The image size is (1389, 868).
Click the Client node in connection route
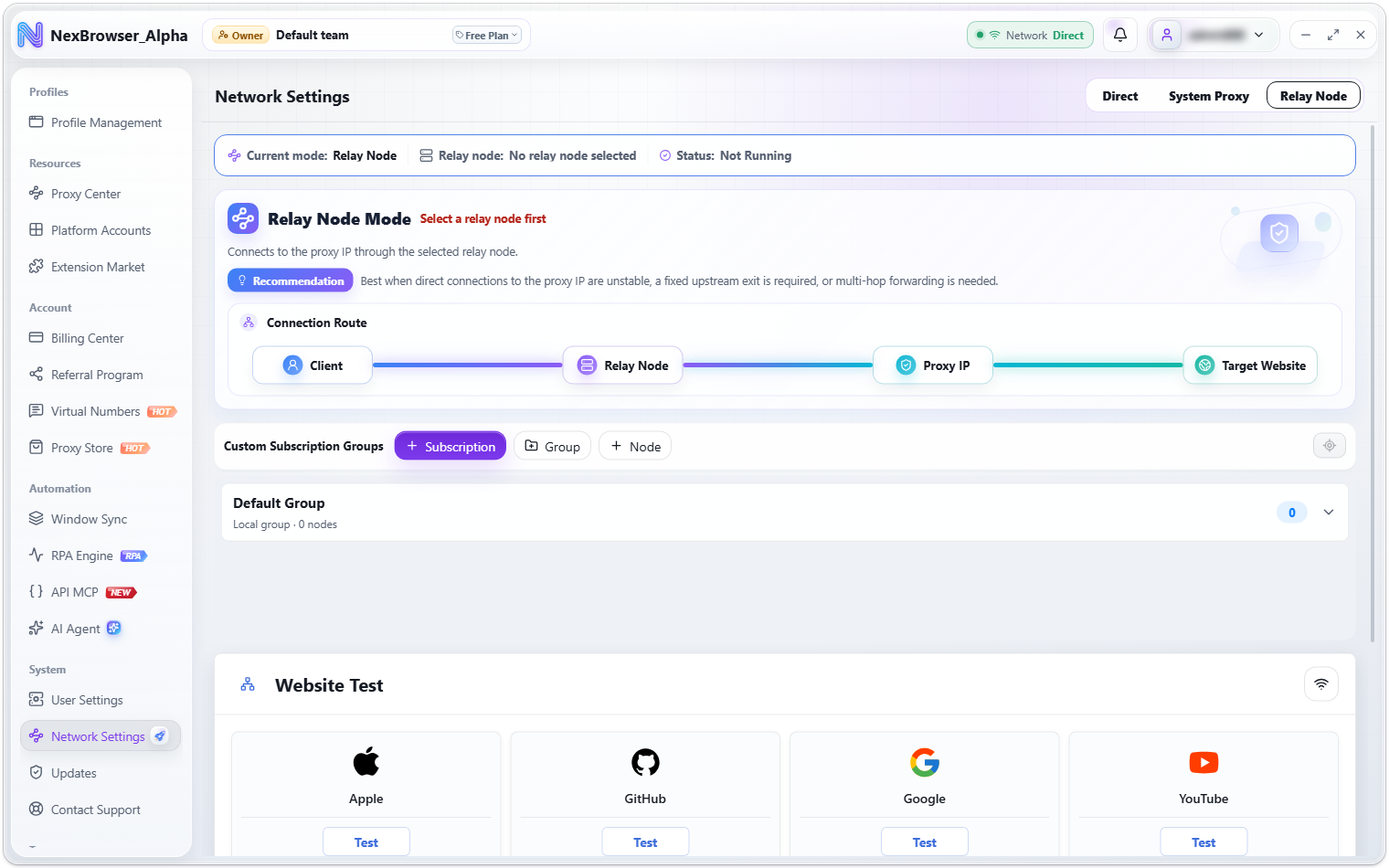pos(313,365)
